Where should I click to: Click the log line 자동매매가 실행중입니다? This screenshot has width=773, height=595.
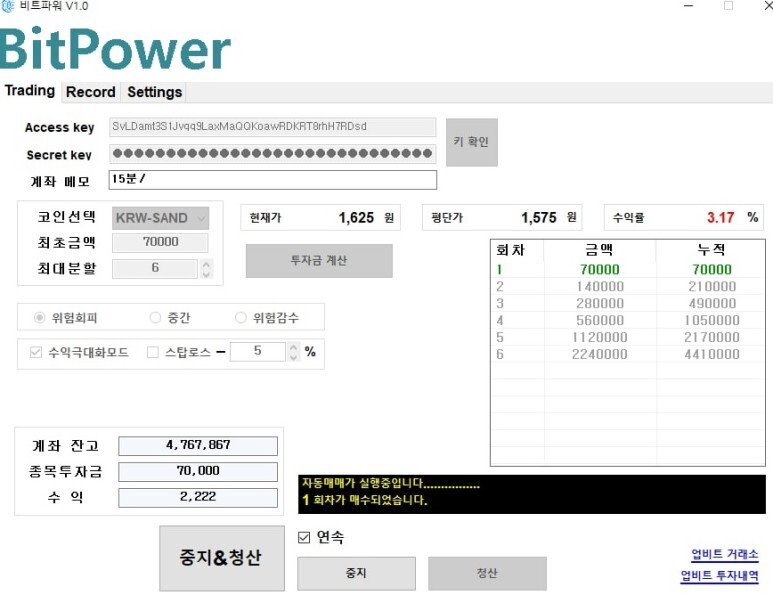[x=390, y=483]
